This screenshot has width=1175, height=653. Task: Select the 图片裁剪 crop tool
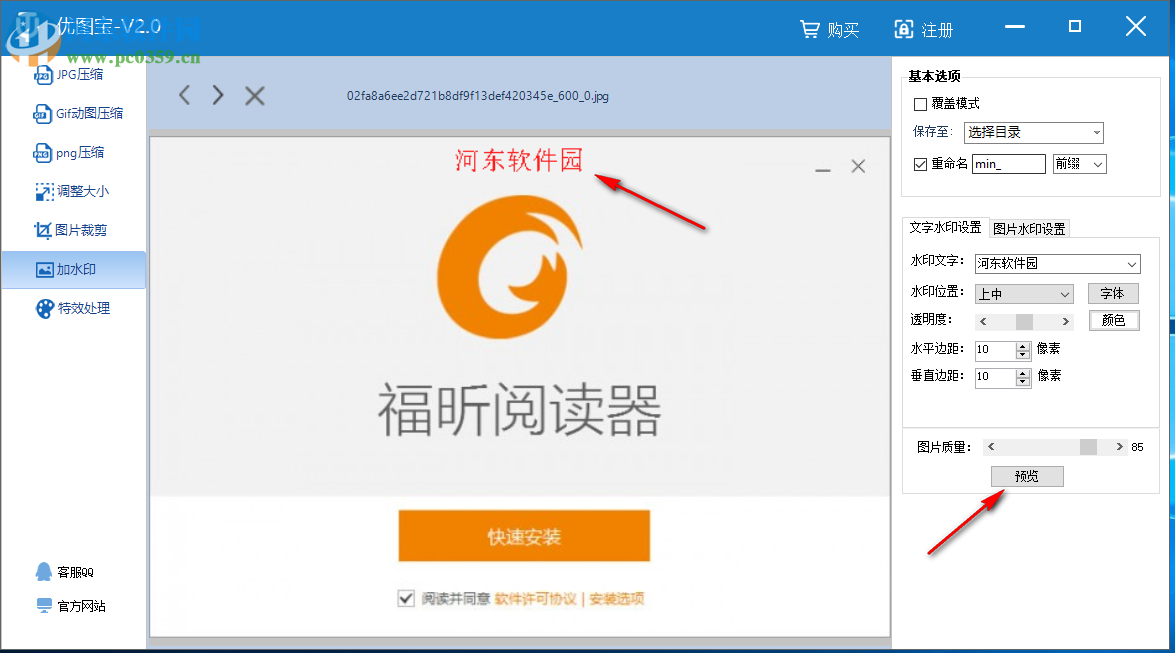click(x=73, y=230)
